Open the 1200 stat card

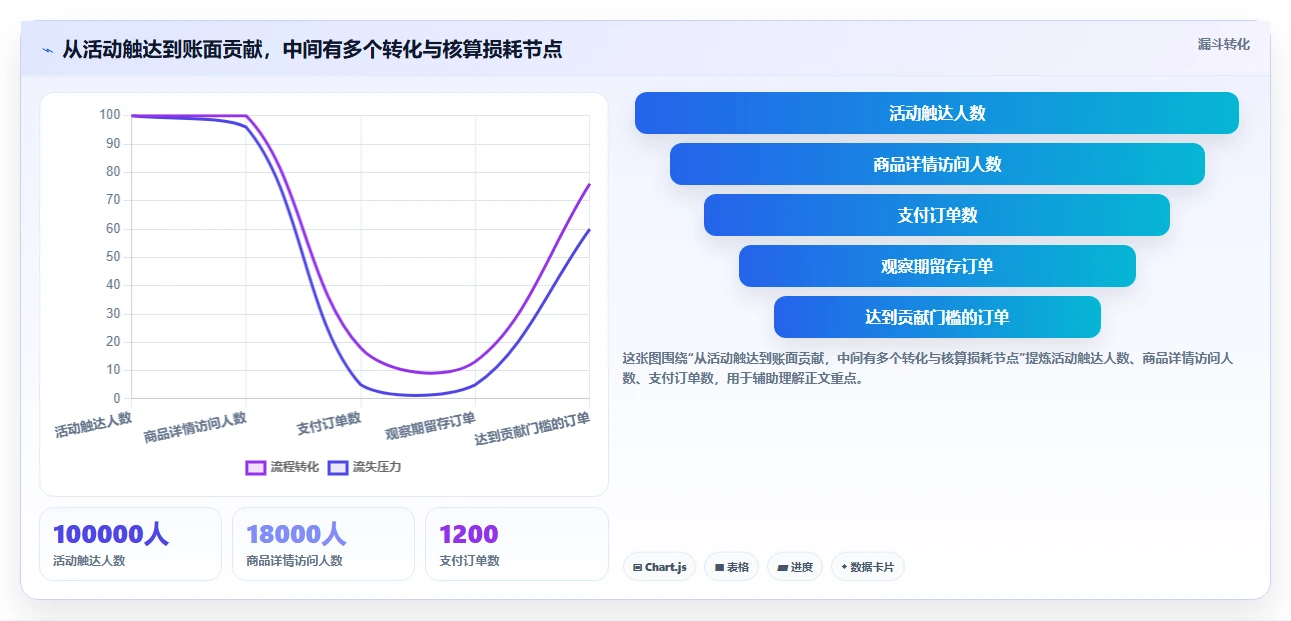point(516,544)
